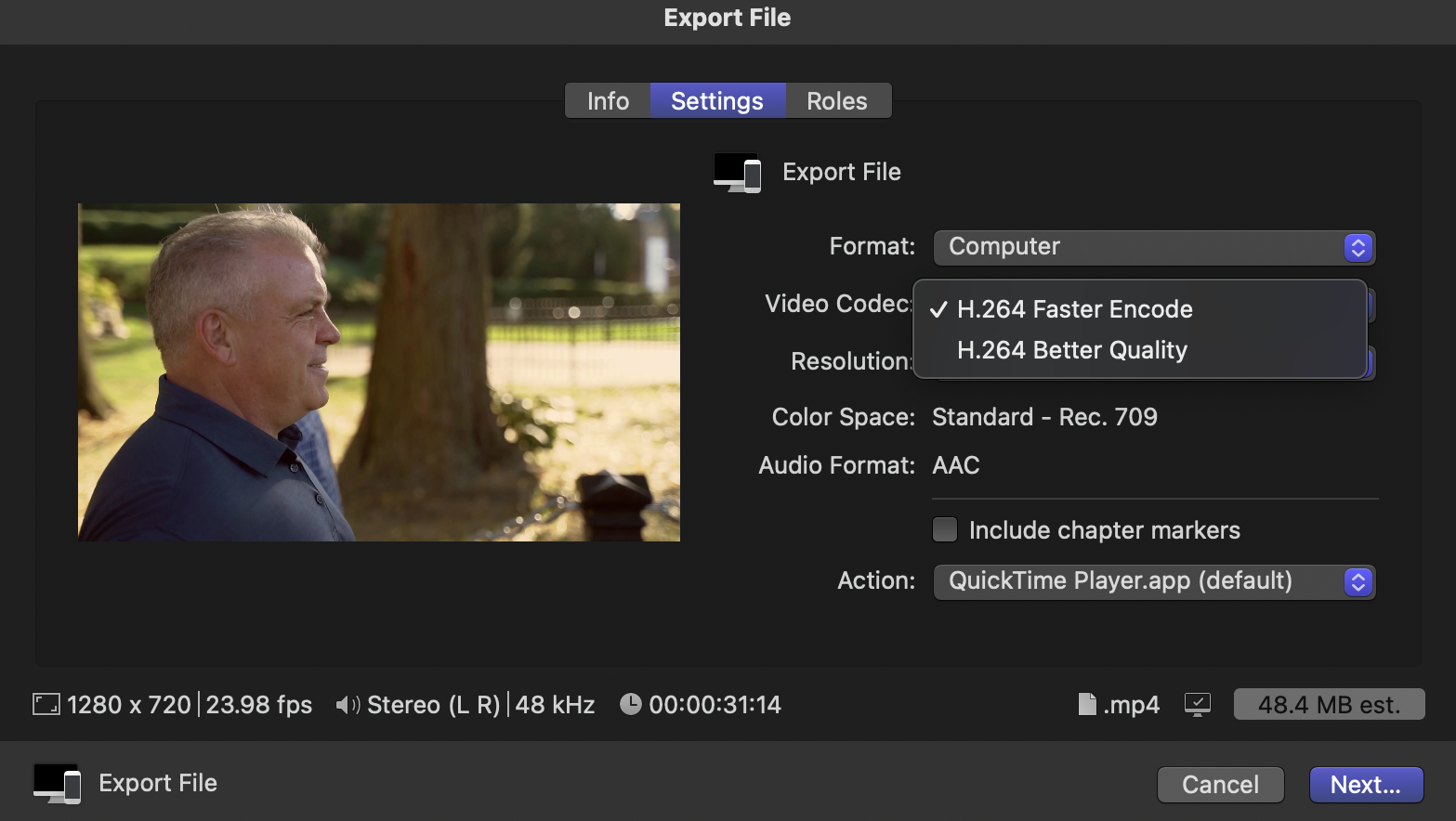The width and height of the screenshot is (1456, 821).
Task: Click the compatibility monitor checkmark icon
Action: 1198,704
